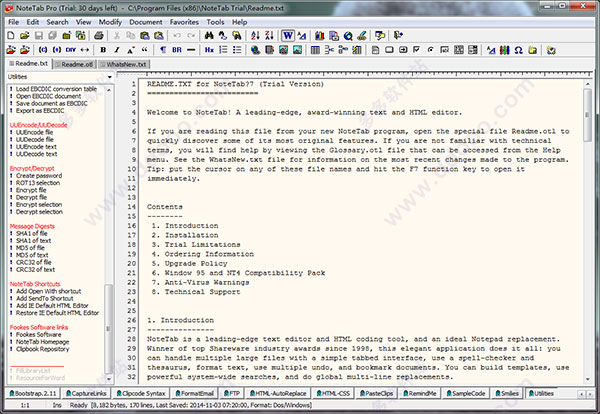Click the Paste clipboard icon
The width and height of the screenshot is (600, 414).
[x=145, y=36]
